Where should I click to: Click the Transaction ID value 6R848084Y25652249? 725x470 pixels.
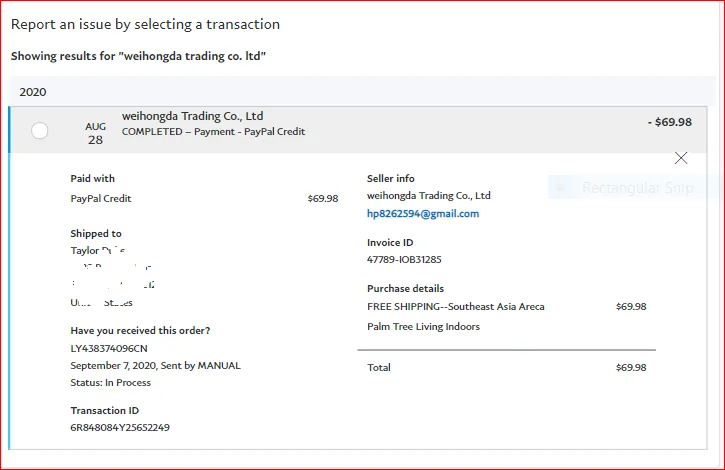tap(120, 427)
